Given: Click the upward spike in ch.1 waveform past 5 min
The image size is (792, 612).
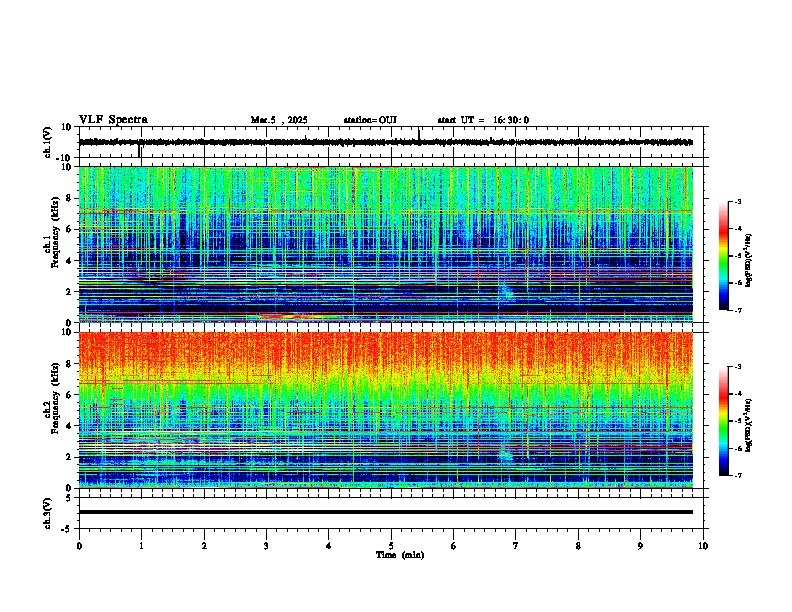Looking at the screenshot, I should click(419, 135).
